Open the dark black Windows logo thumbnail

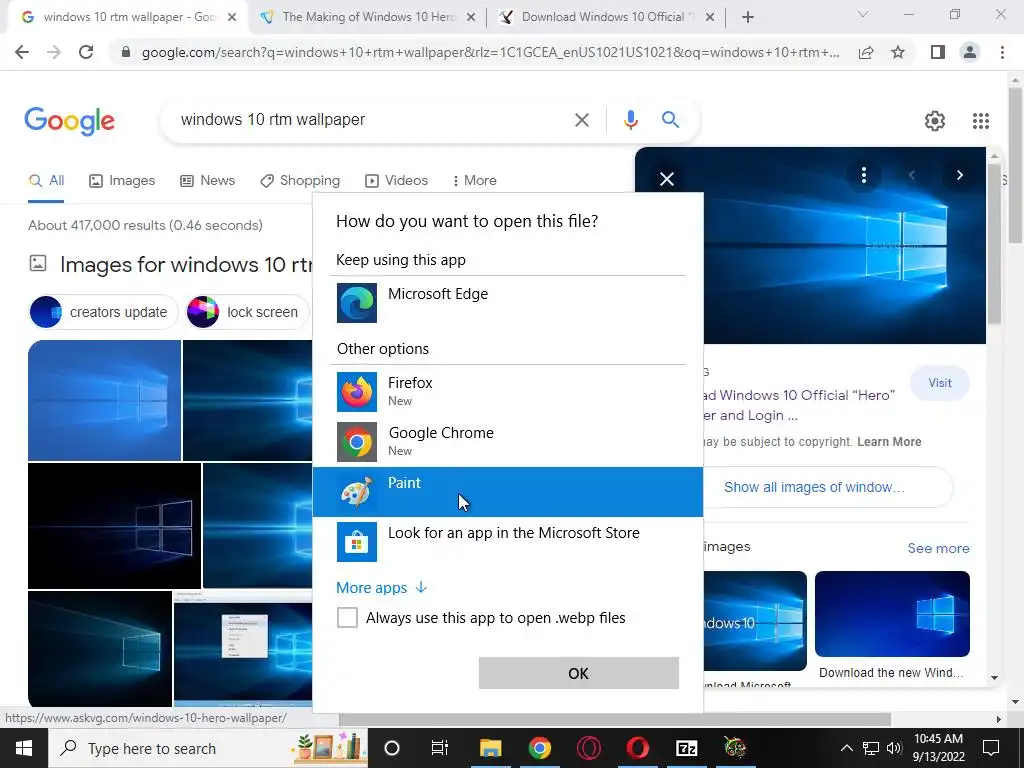tap(114, 526)
